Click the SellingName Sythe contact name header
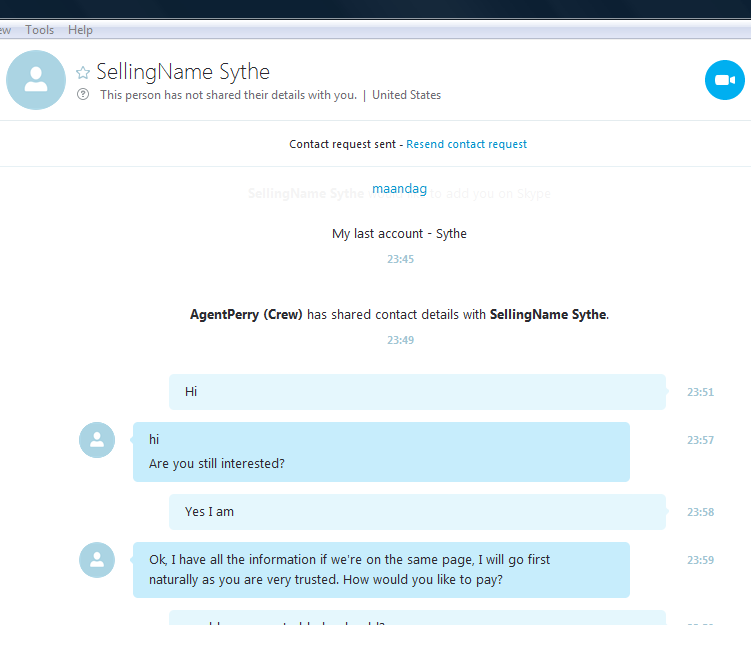 183,72
